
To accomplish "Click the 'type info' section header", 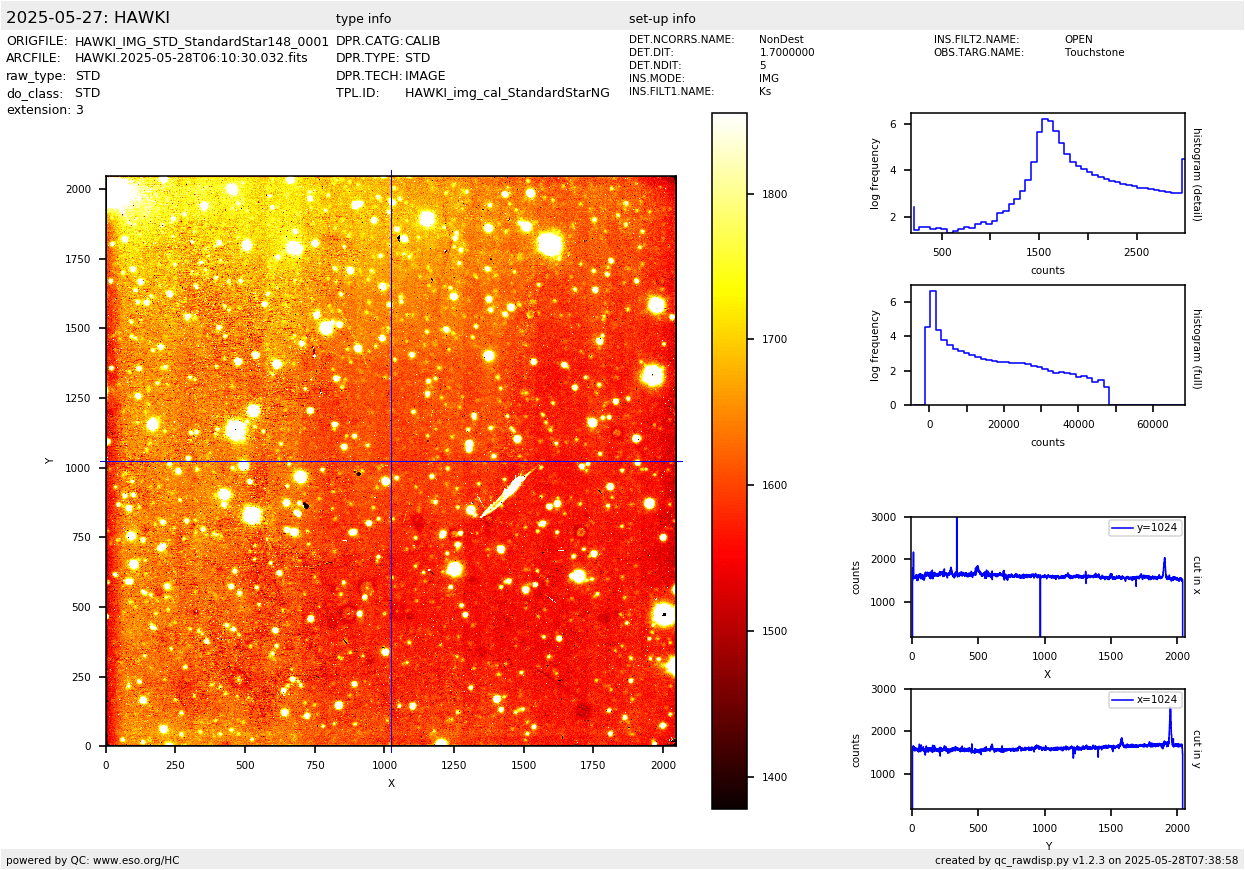I will click(363, 19).
